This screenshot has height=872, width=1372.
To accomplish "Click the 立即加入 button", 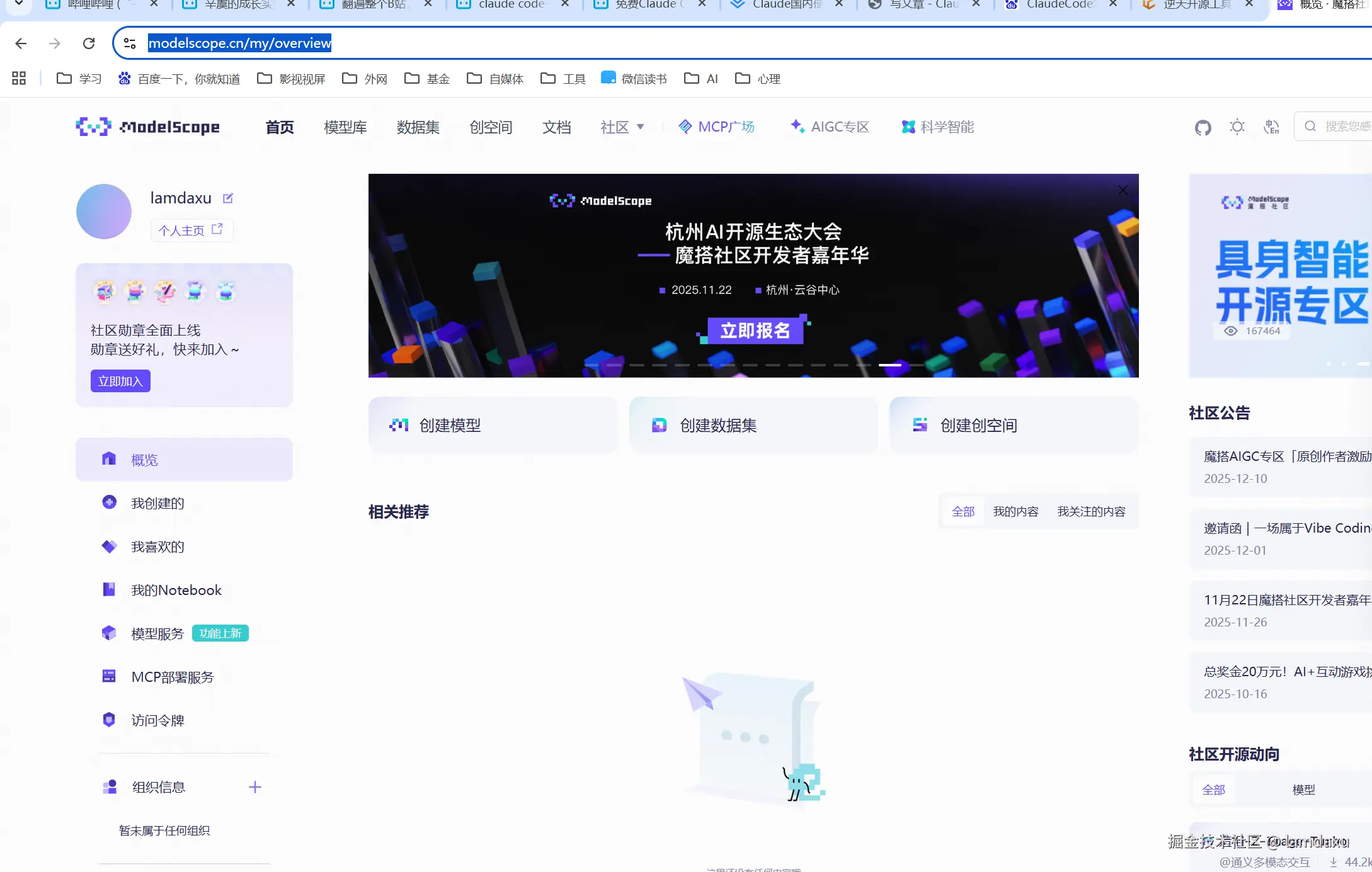I will (x=120, y=381).
